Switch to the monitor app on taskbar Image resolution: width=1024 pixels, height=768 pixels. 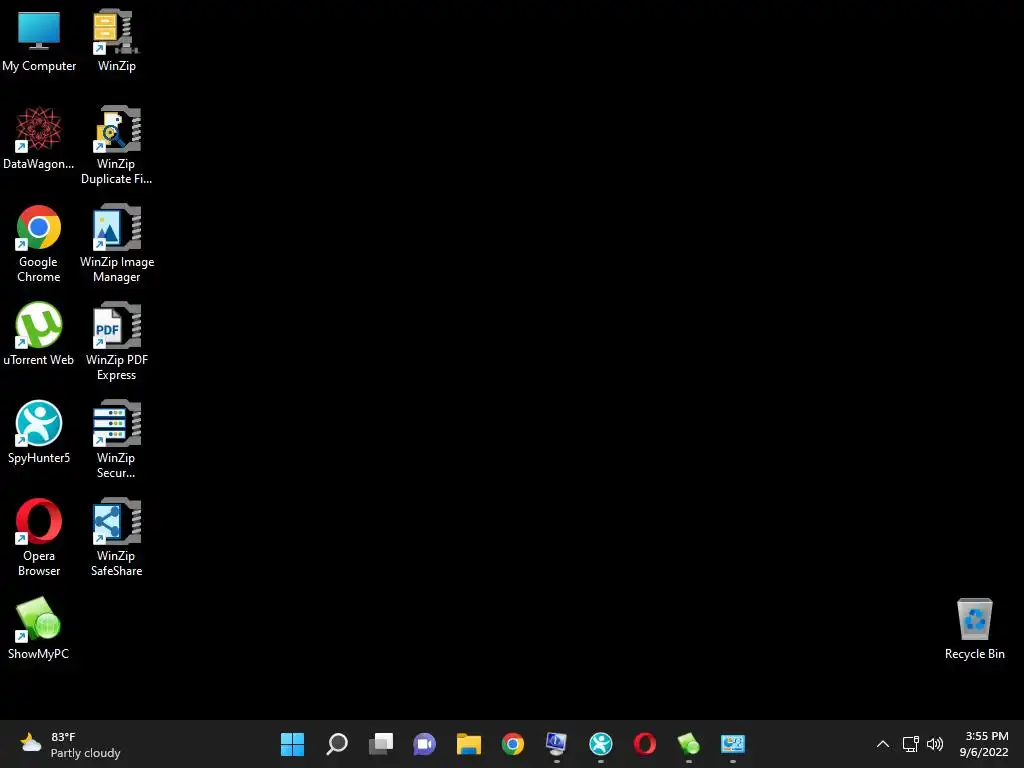556,744
